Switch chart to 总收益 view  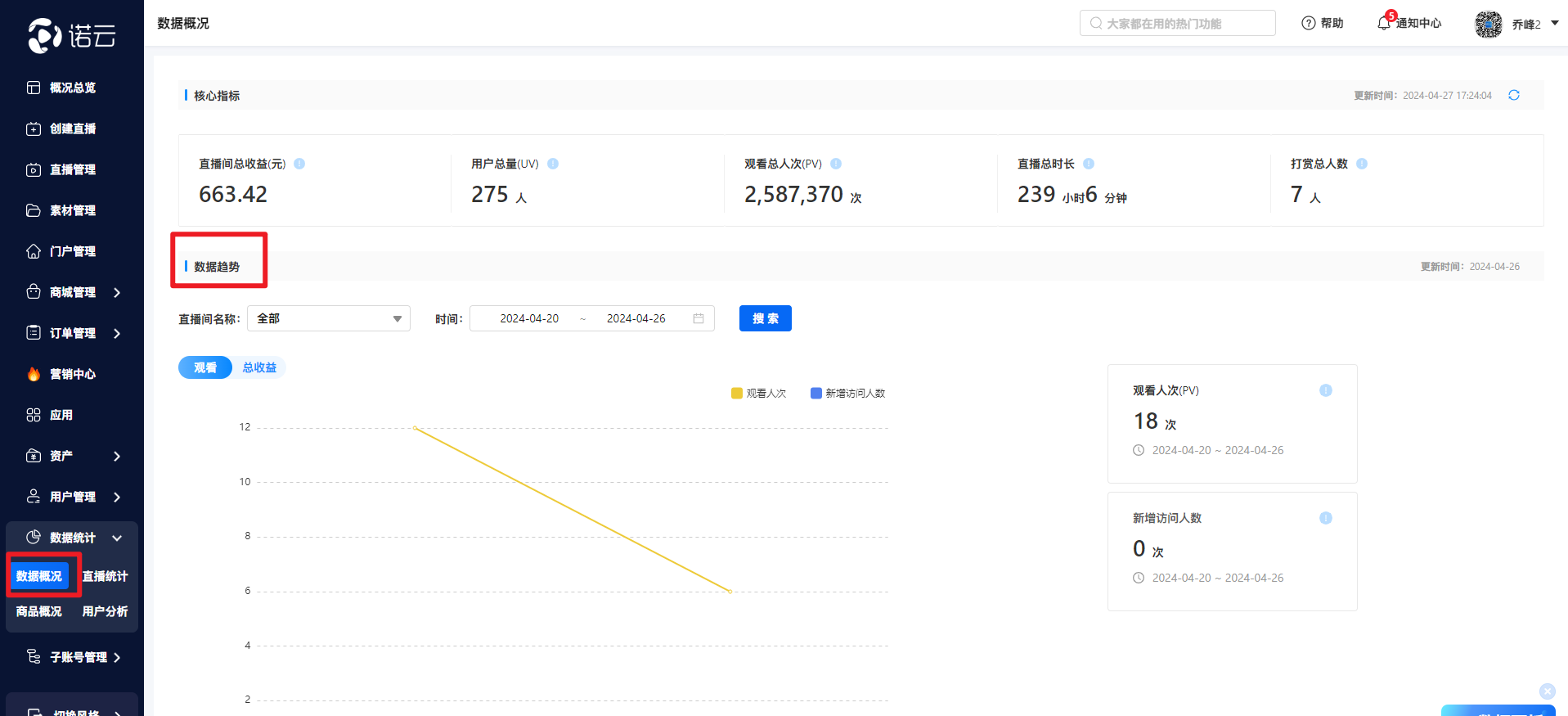[259, 367]
